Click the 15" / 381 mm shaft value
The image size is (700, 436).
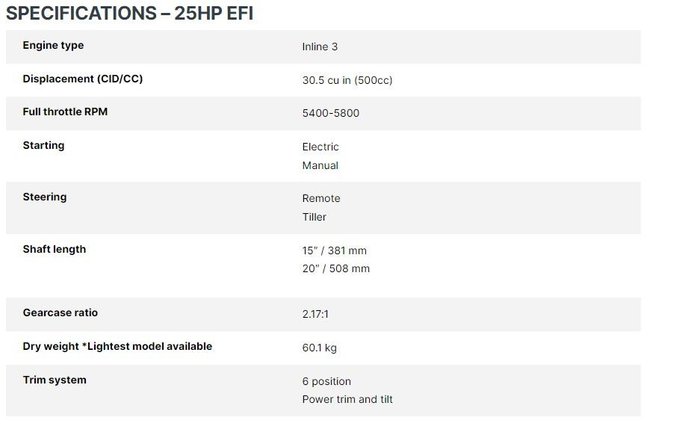pyautogui.click(x=334, y=251)
